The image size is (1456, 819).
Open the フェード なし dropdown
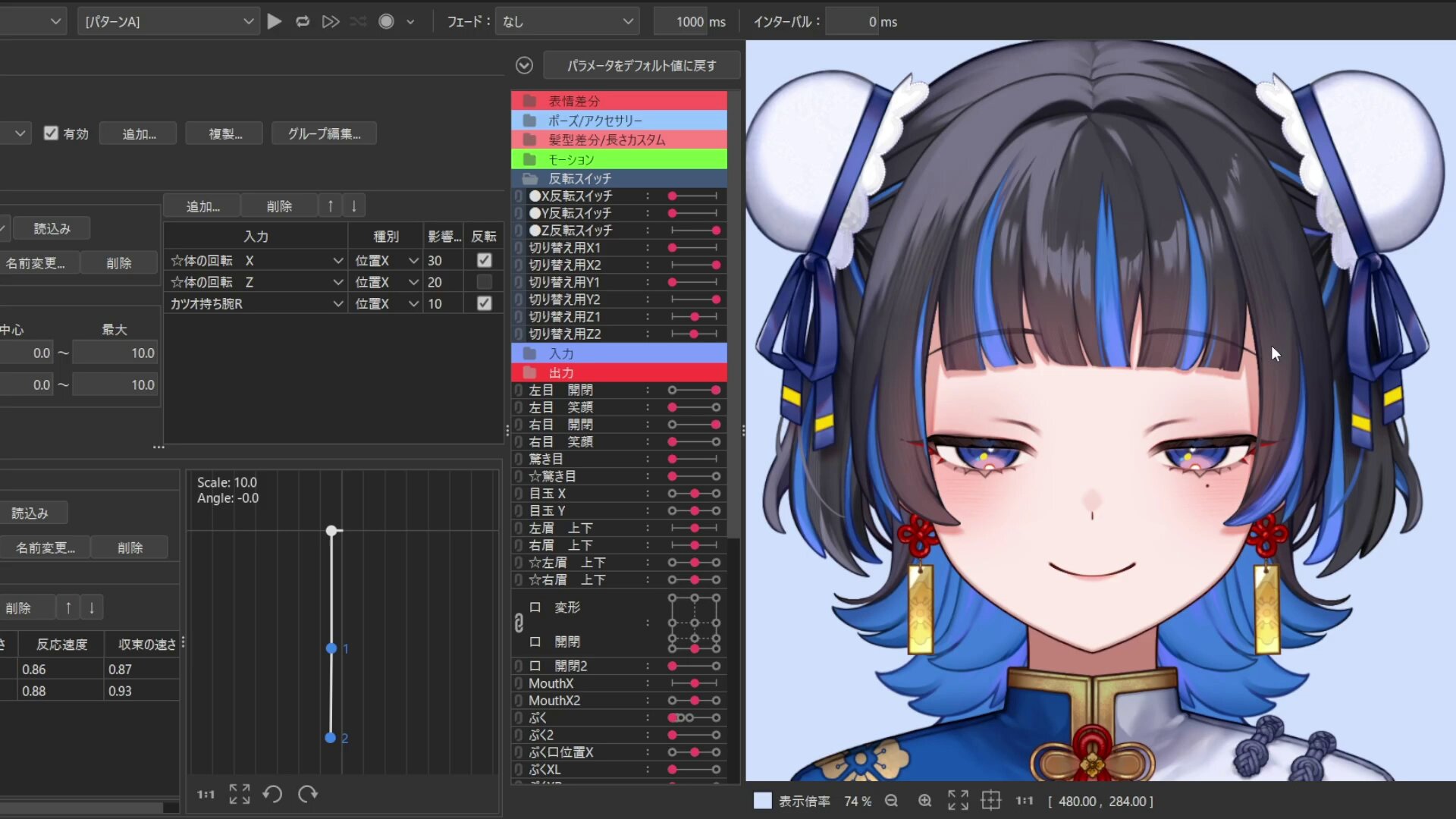tap(566, 22)
